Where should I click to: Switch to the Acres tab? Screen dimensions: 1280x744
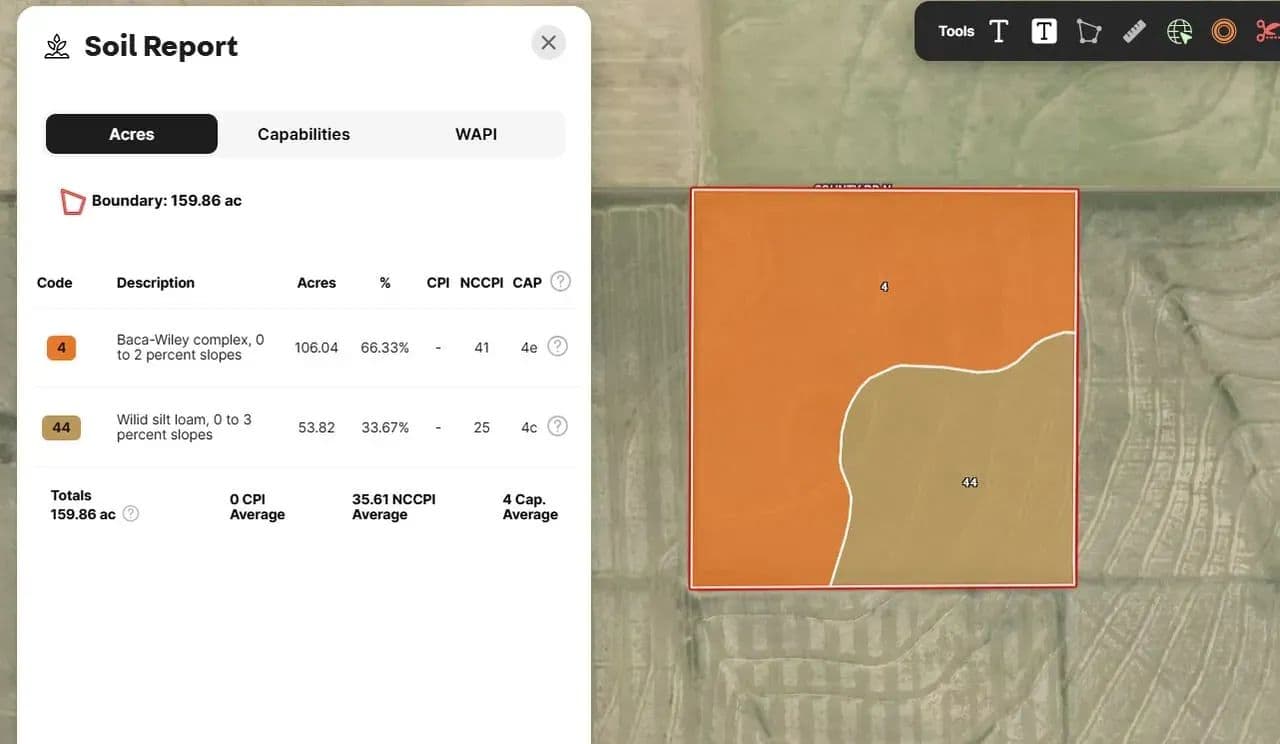click(132, 134)
